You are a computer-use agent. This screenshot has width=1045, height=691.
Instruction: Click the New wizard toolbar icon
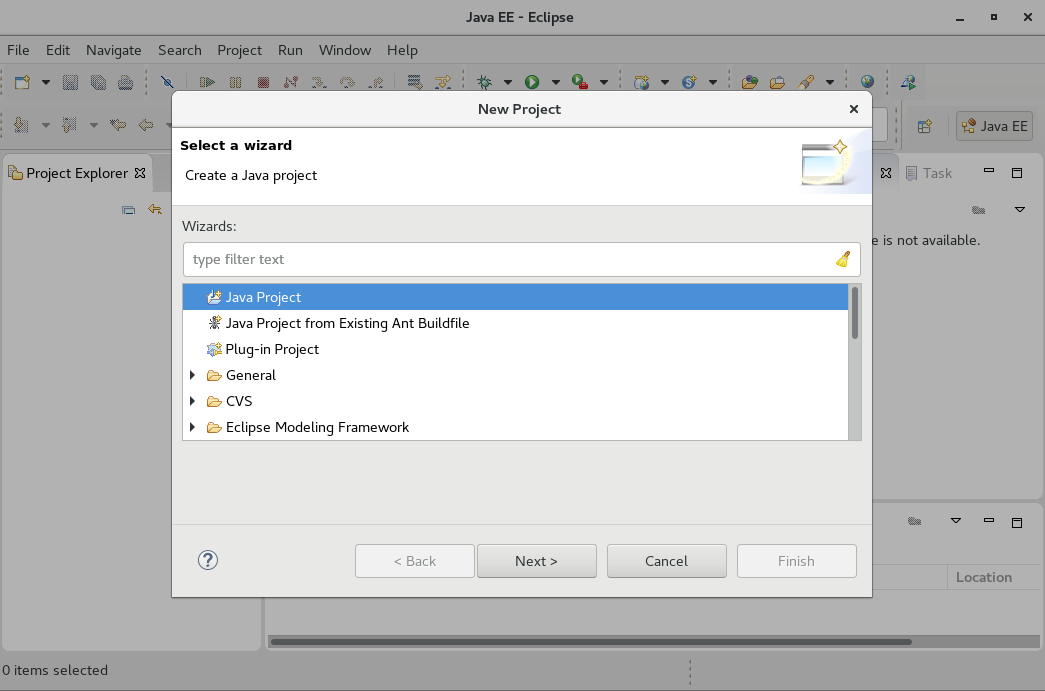tap(22, 82)
